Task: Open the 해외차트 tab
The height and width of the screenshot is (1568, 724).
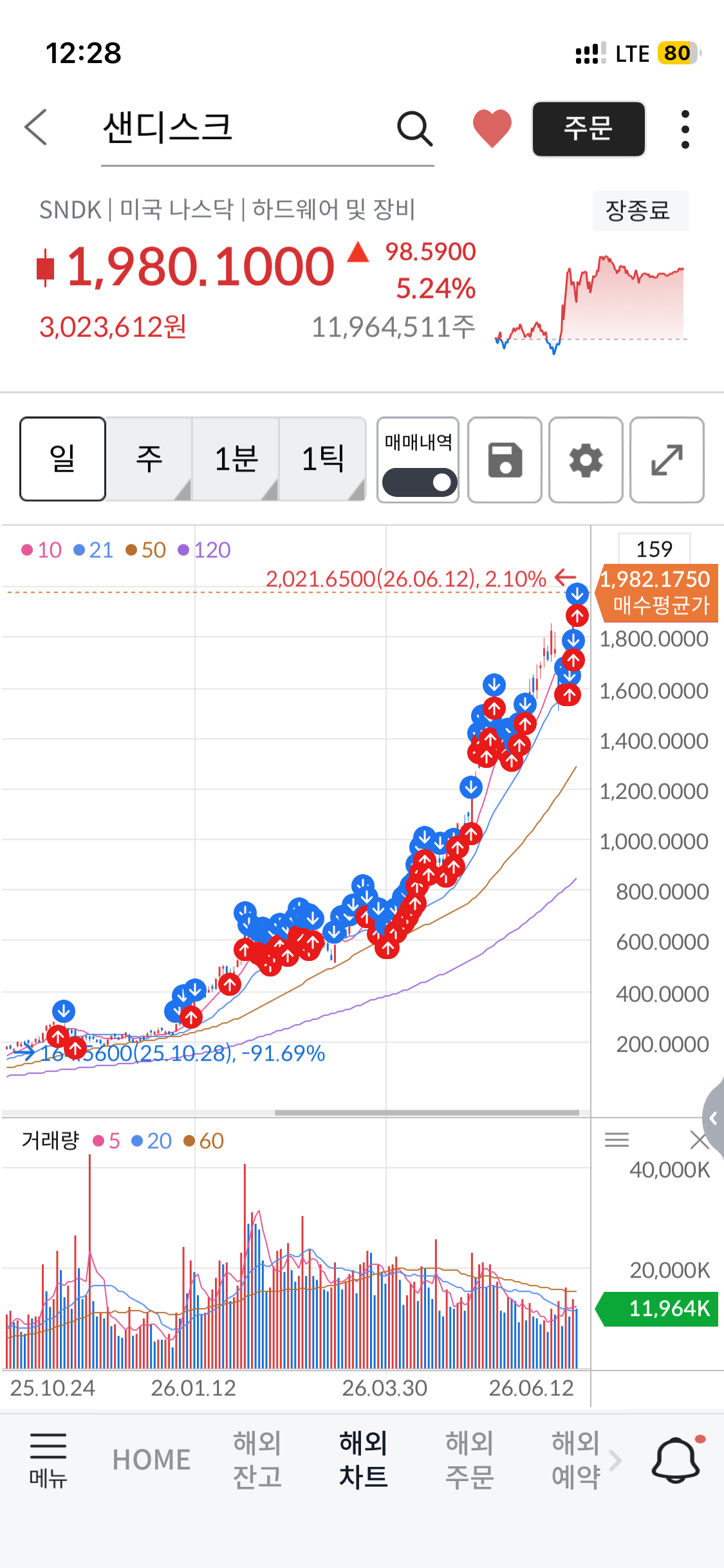Action: coord(364,1460)
